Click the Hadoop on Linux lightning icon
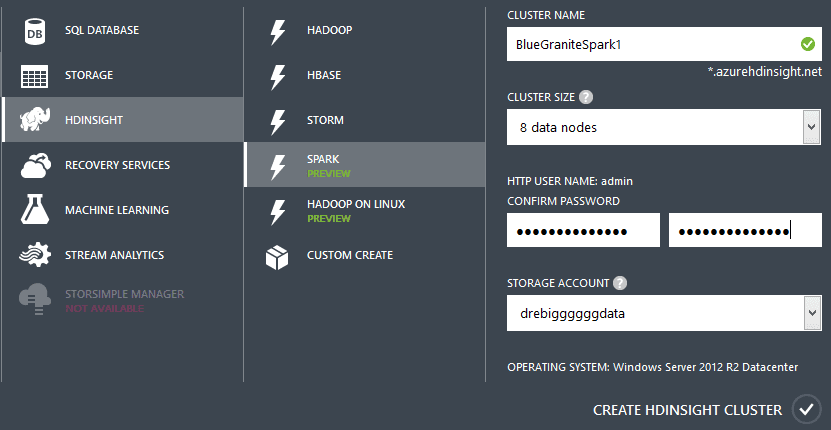 [x=278, y=212]
